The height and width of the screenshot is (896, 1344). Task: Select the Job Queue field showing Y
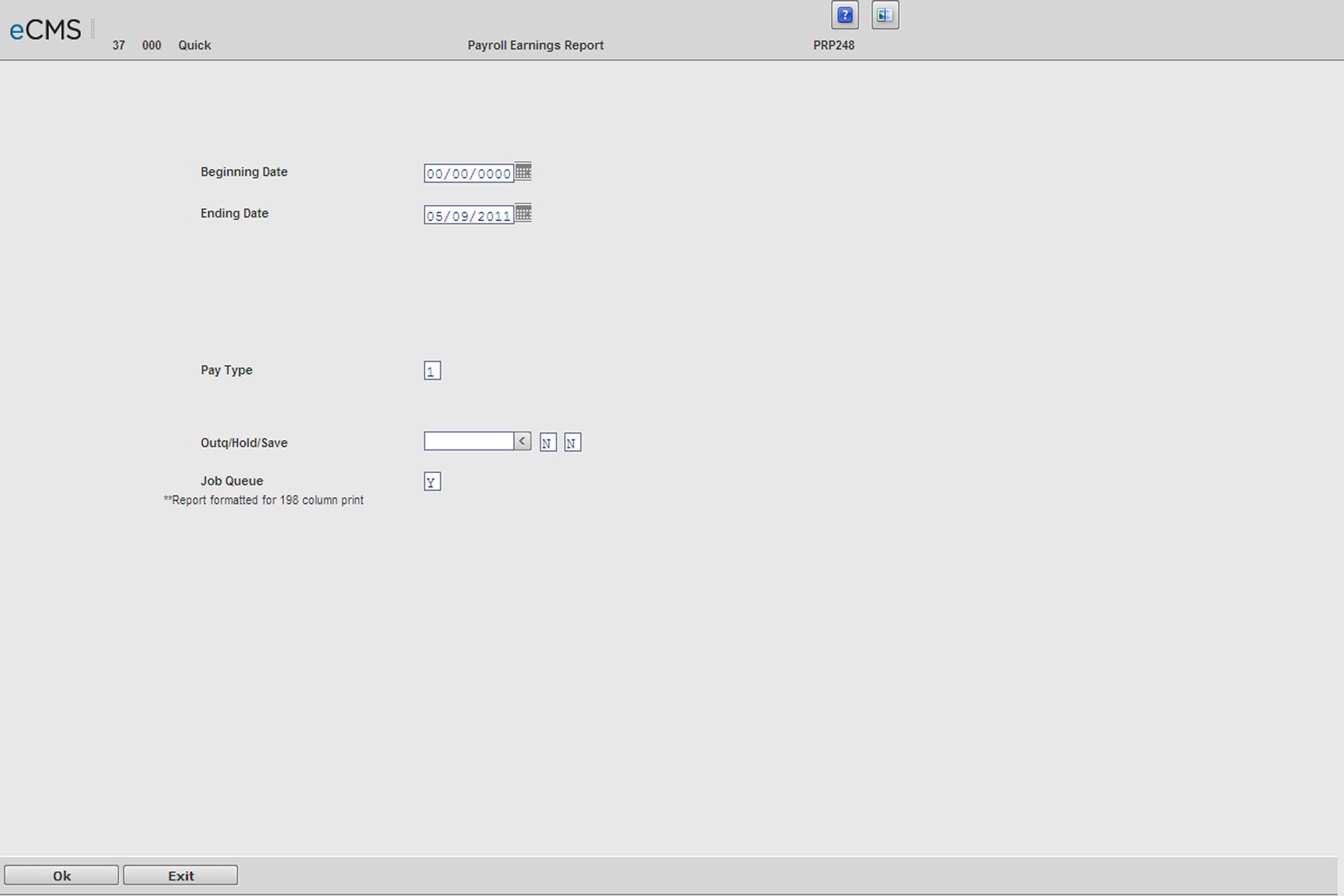pos(432,482)
